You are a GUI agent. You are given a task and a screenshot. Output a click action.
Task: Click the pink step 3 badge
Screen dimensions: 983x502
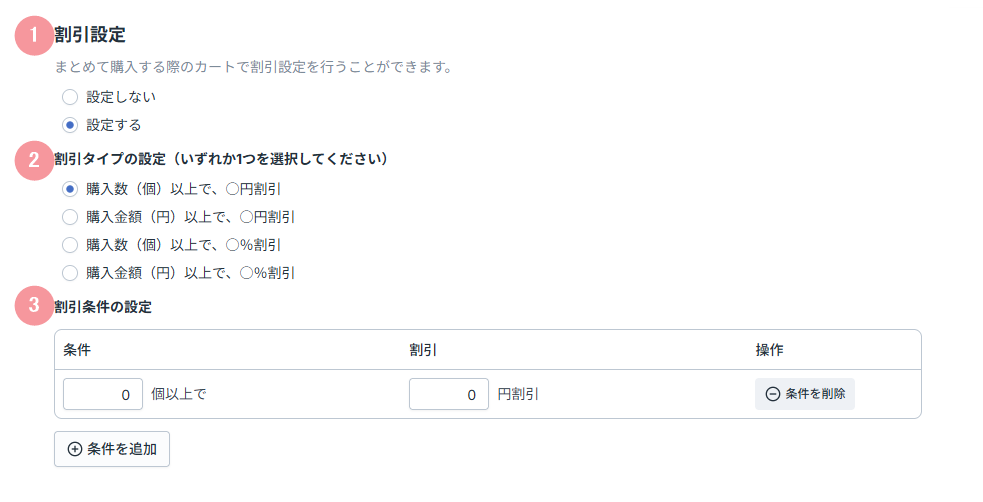click(34, 306)
